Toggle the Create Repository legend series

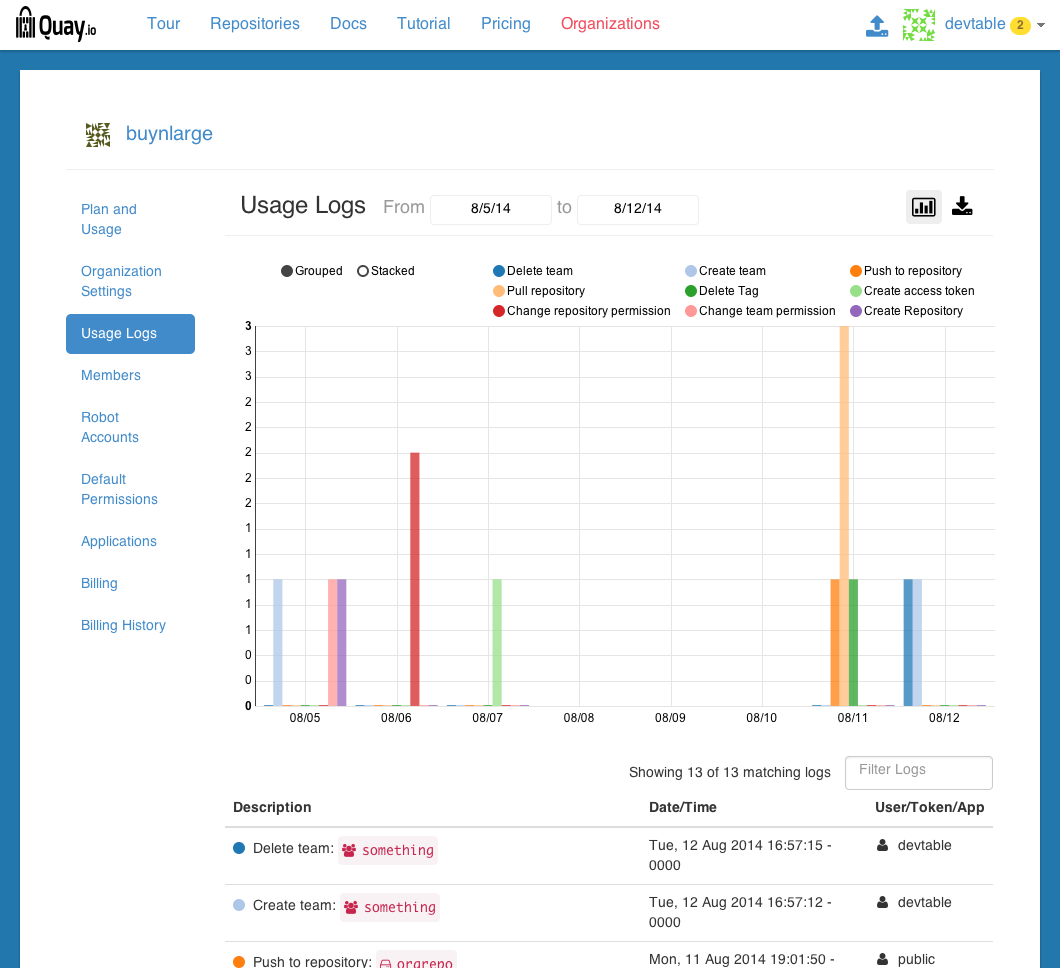tap(906, 311)
